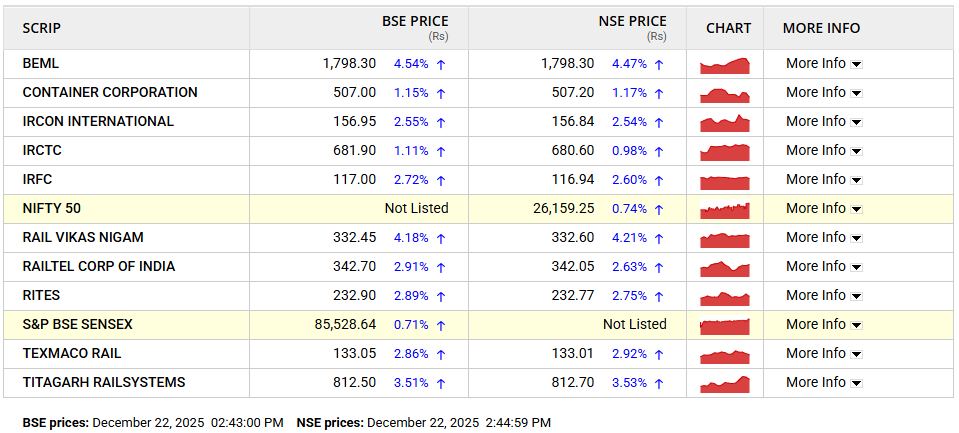
Task: Expand More Info for BEML
Action: 824,64
